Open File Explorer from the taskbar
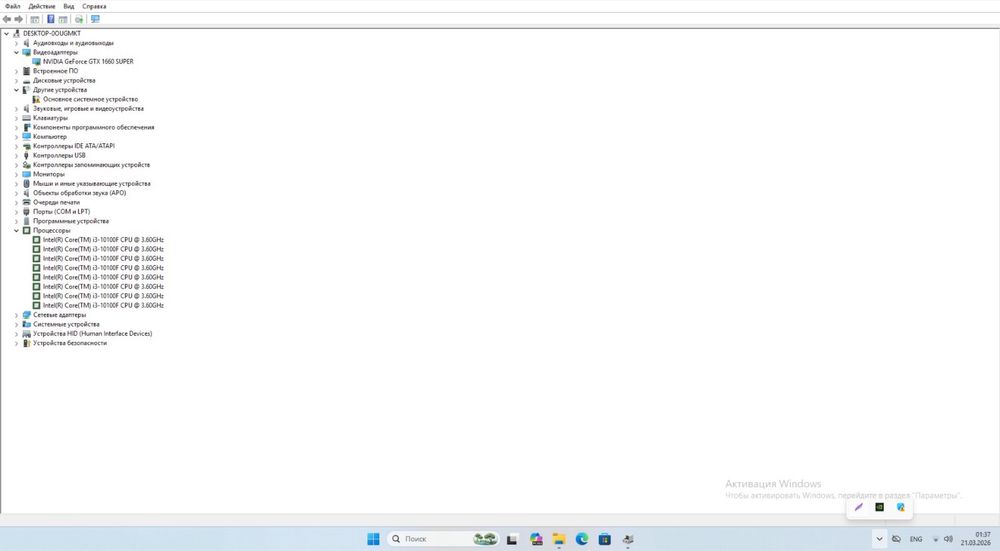 559,540
